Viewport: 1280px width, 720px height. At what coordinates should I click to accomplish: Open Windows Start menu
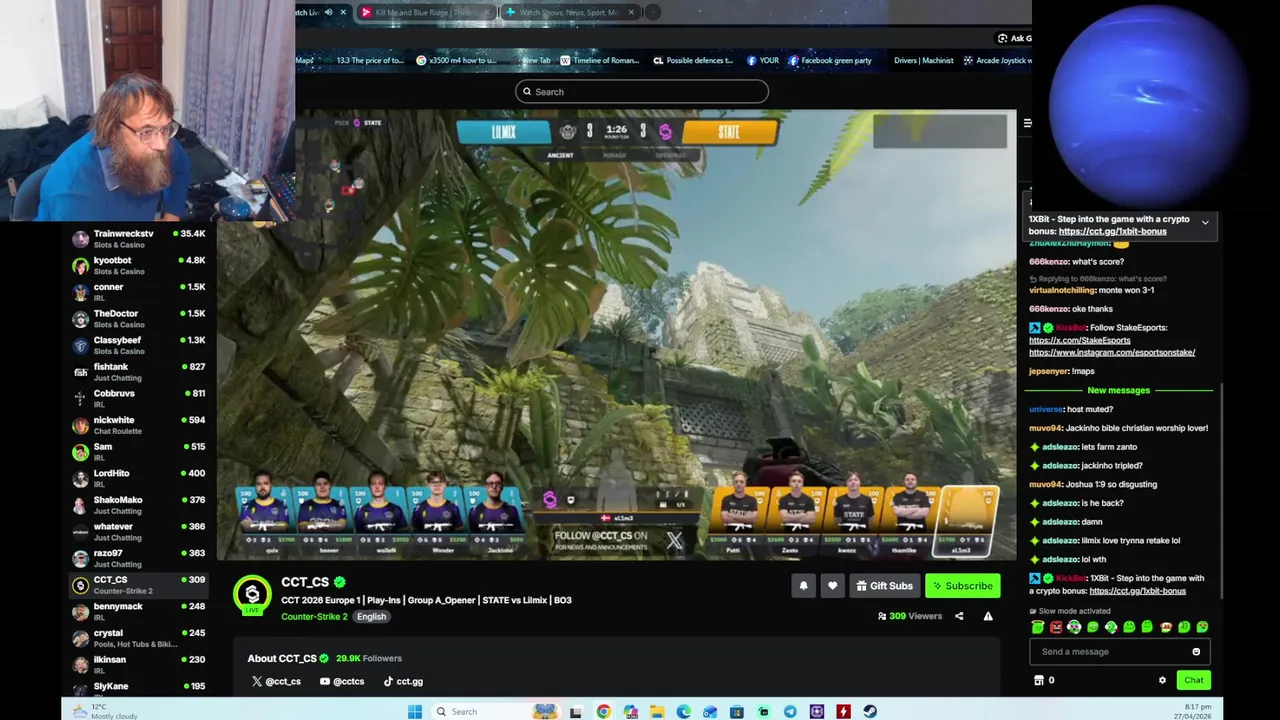pos(415,711)
